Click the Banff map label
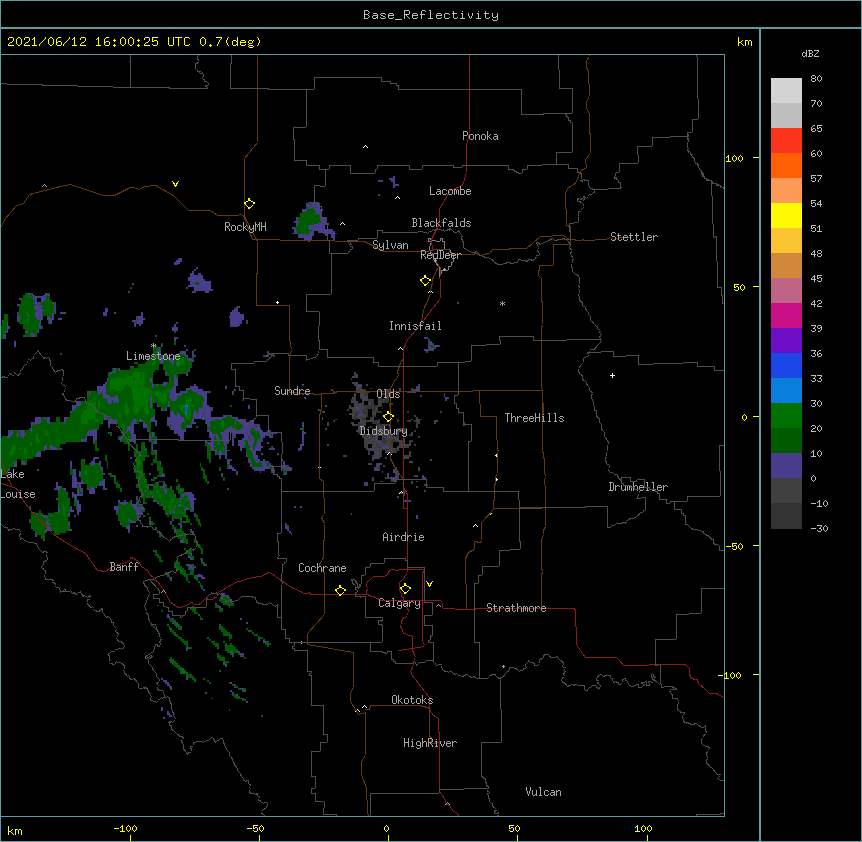 [124, 567]
